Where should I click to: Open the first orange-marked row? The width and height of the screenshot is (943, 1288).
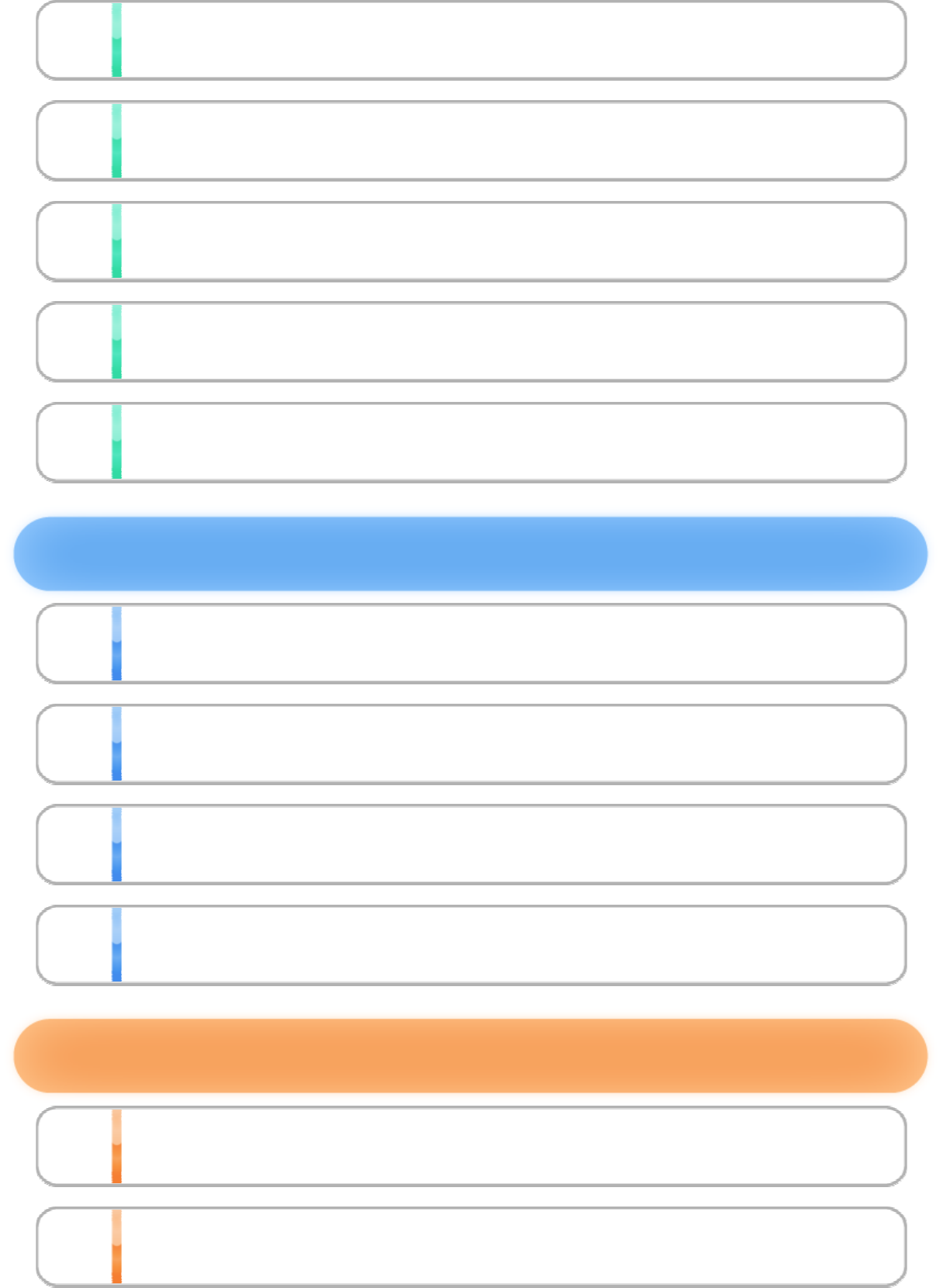[471, 1146]
